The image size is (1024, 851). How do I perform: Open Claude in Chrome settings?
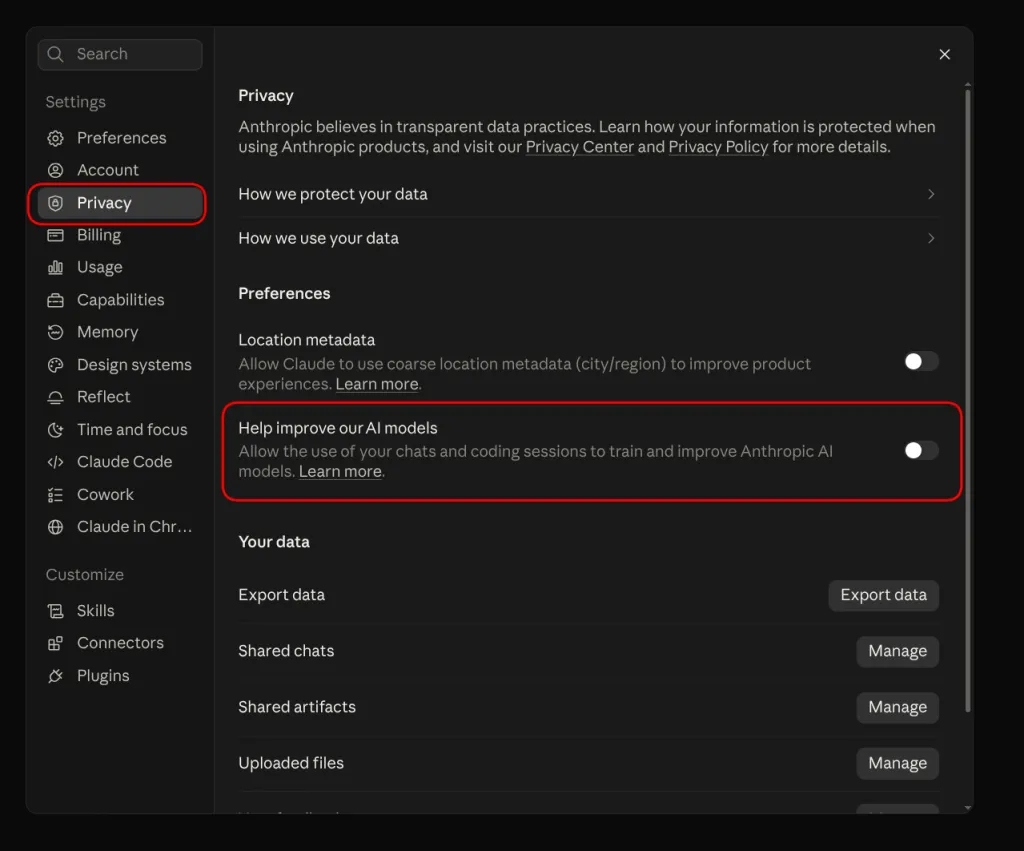[120, 527]
